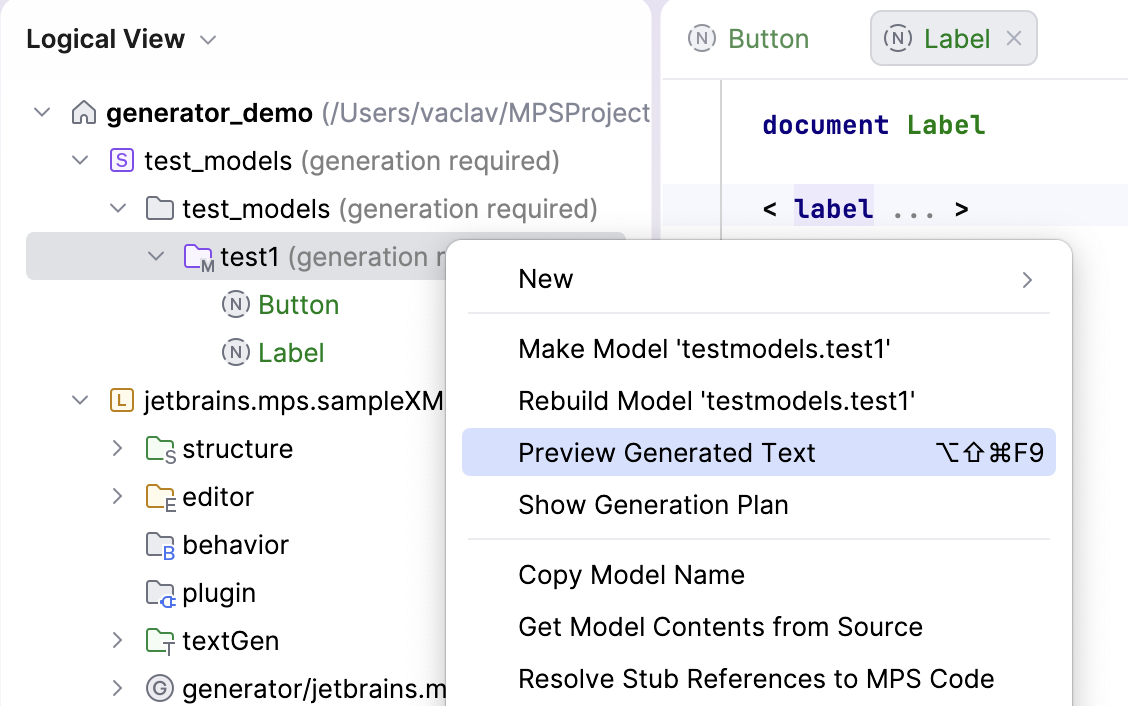Click the editor aspect folder icon
1128x706 pixels.
160,497
